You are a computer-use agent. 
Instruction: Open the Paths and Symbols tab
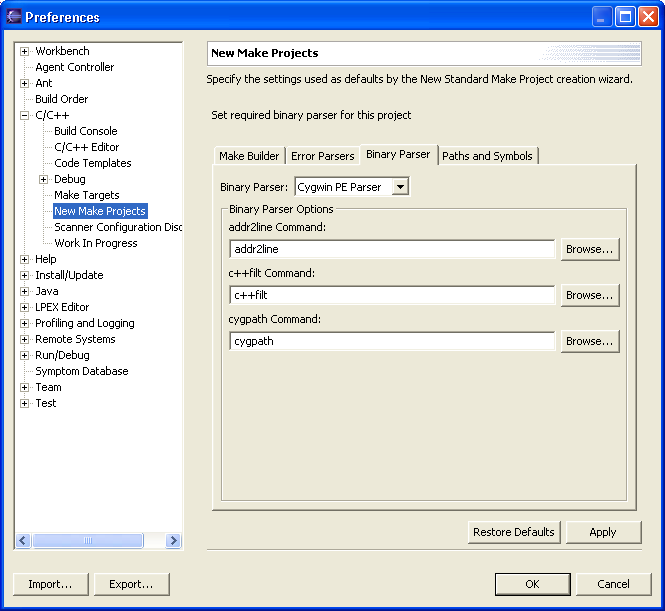coord(487,156)
